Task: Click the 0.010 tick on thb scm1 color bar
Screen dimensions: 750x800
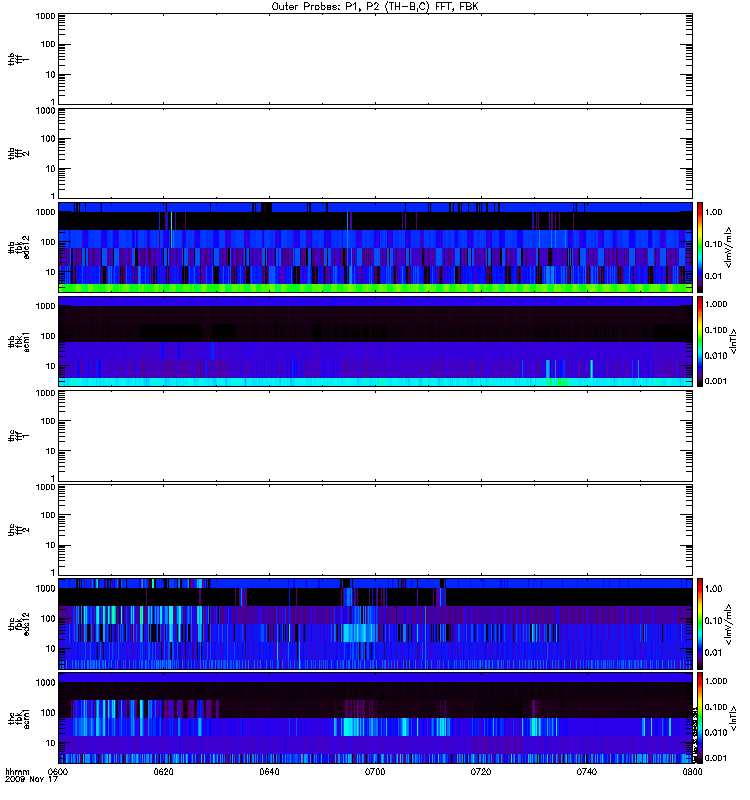Action: click(x=716, y=356)
